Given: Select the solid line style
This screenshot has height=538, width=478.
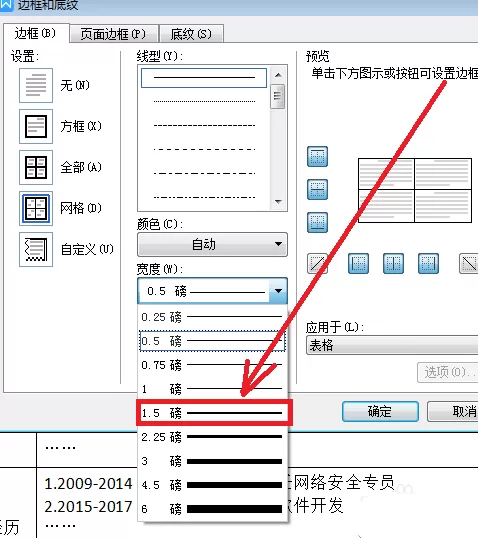Looking at the screenshot, I should [204, 78].
